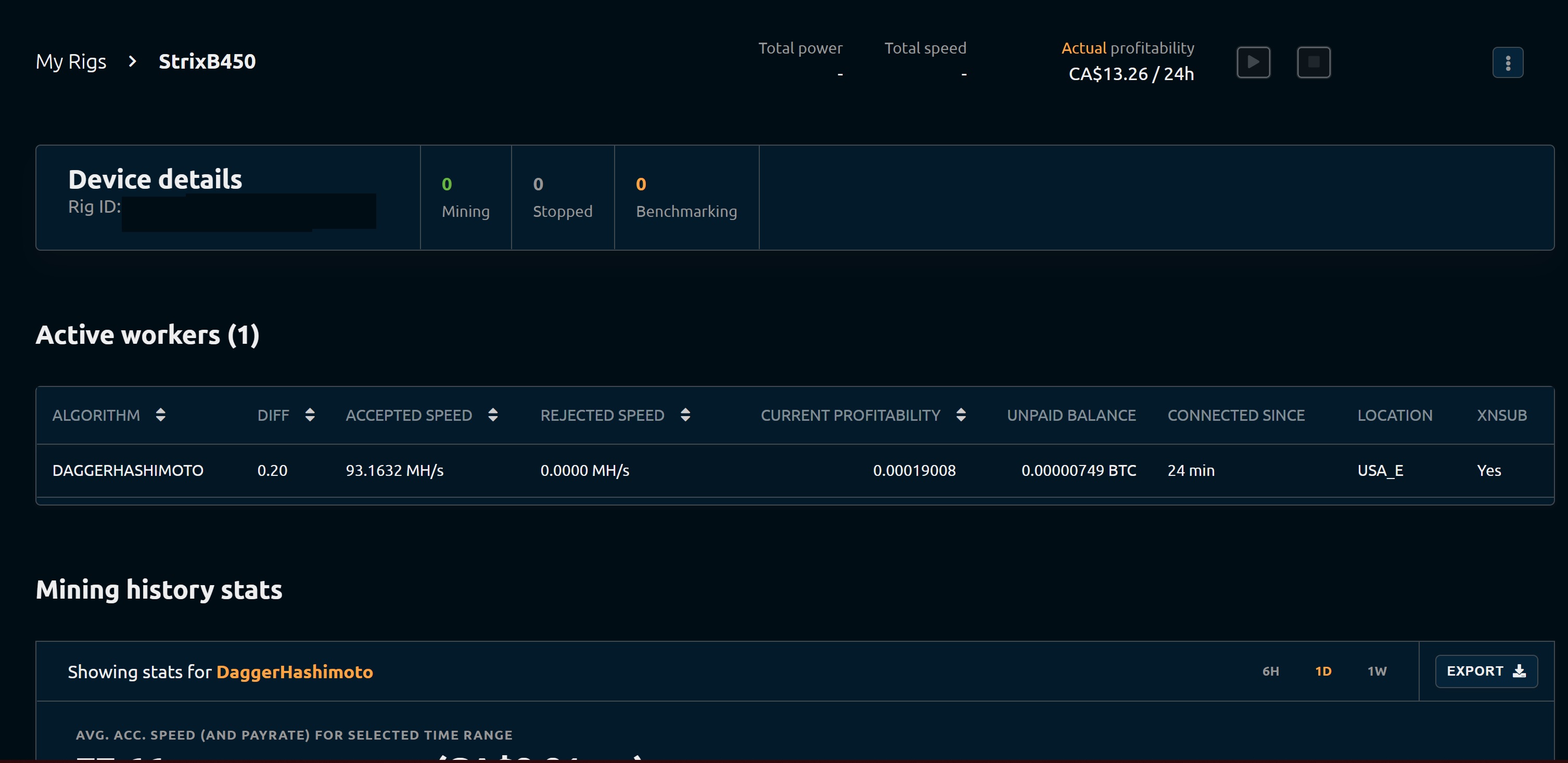The width and height of the screenshot is (1568, 763).
Task: Click the breadcrumb chevron after My Rigs
Action: (132, 61)
